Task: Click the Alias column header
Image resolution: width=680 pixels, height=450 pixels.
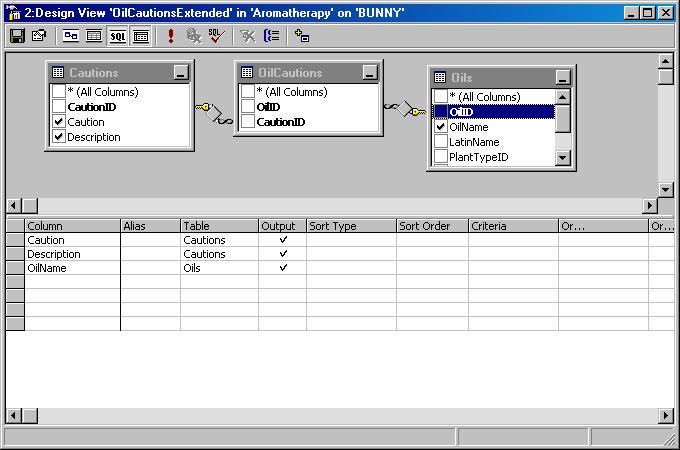Action: (150, 226)
